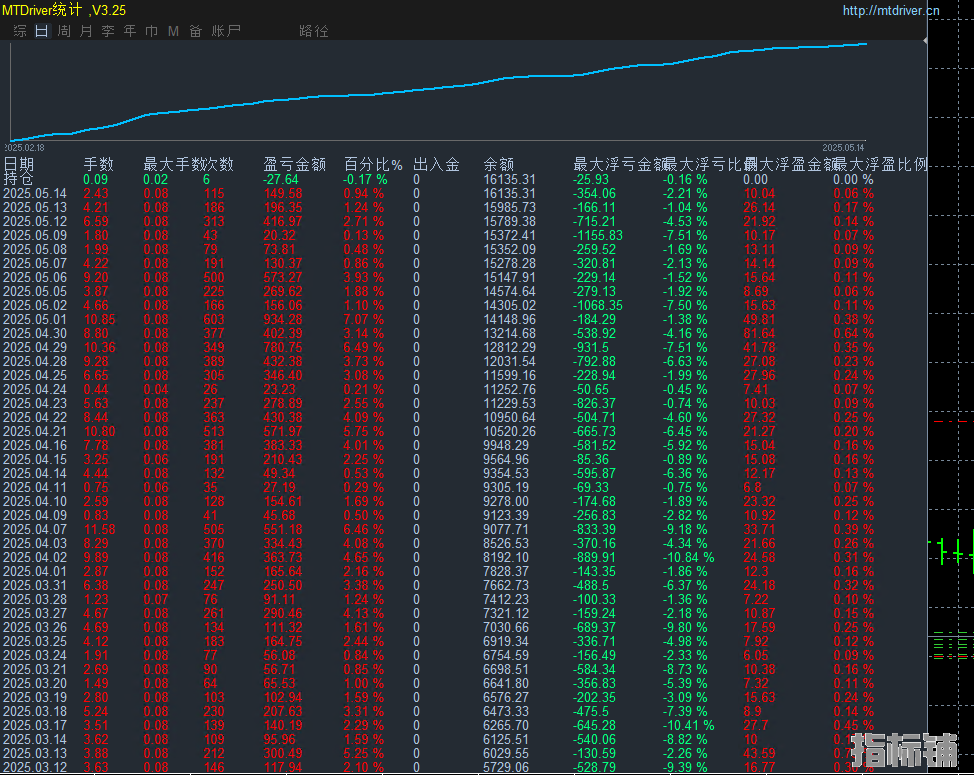
Task: Click the 手数 column header
Action: [x=99, y=164]
